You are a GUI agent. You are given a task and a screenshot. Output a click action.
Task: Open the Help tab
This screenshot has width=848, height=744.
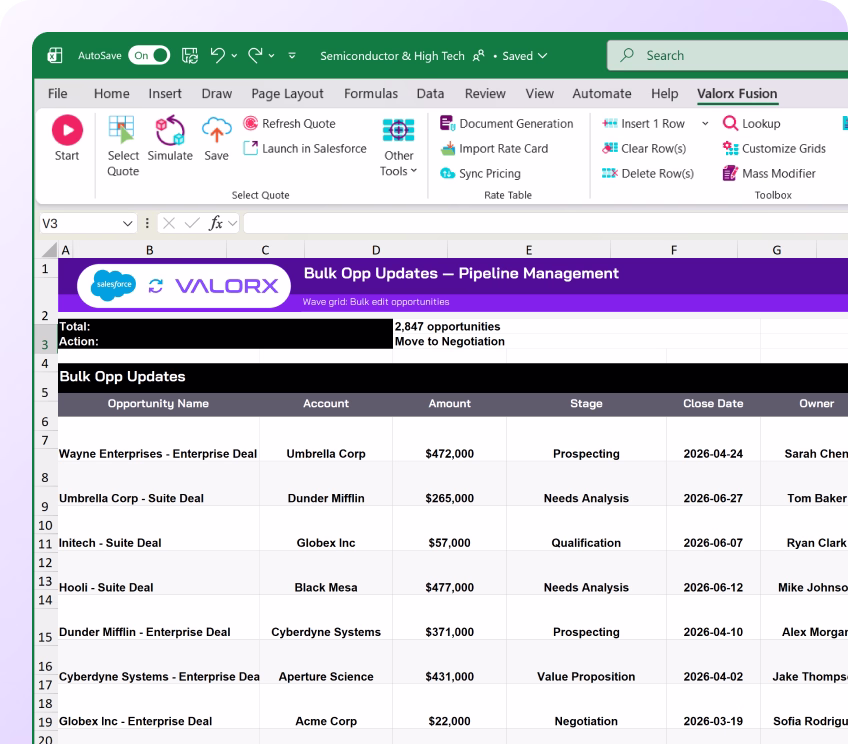(665, 94)
